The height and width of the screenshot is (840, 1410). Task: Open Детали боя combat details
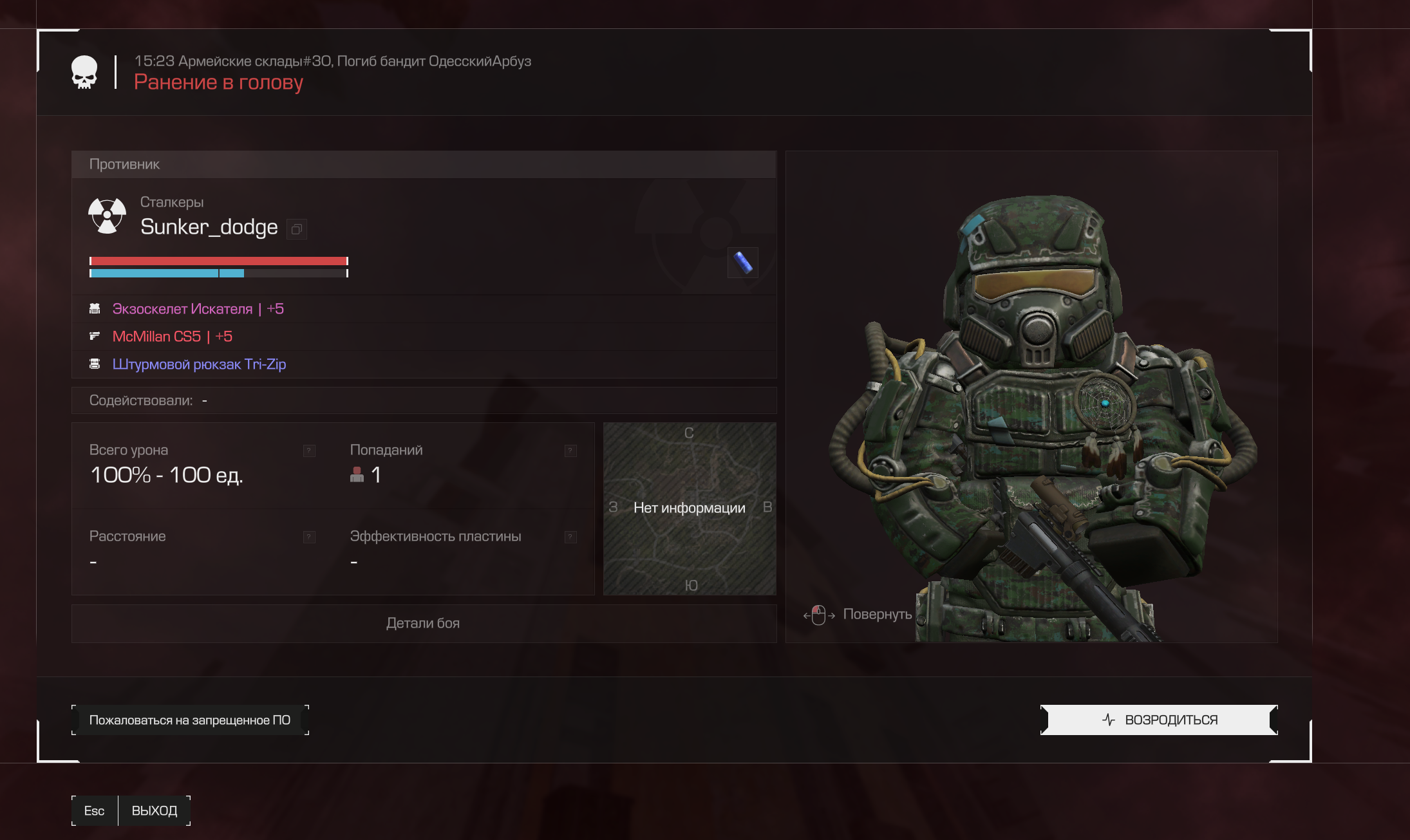tap(424, 623)
